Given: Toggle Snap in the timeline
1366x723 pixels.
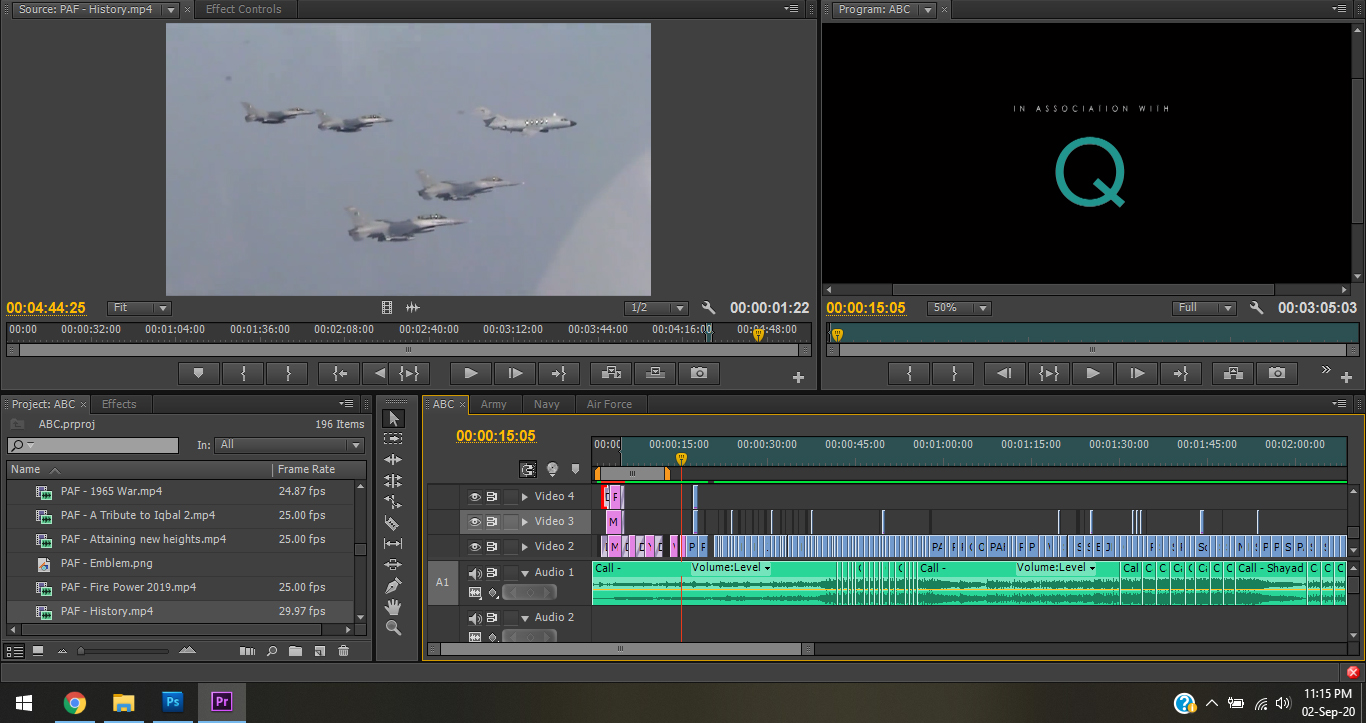Looking at the screenshot, I should 528,469.
